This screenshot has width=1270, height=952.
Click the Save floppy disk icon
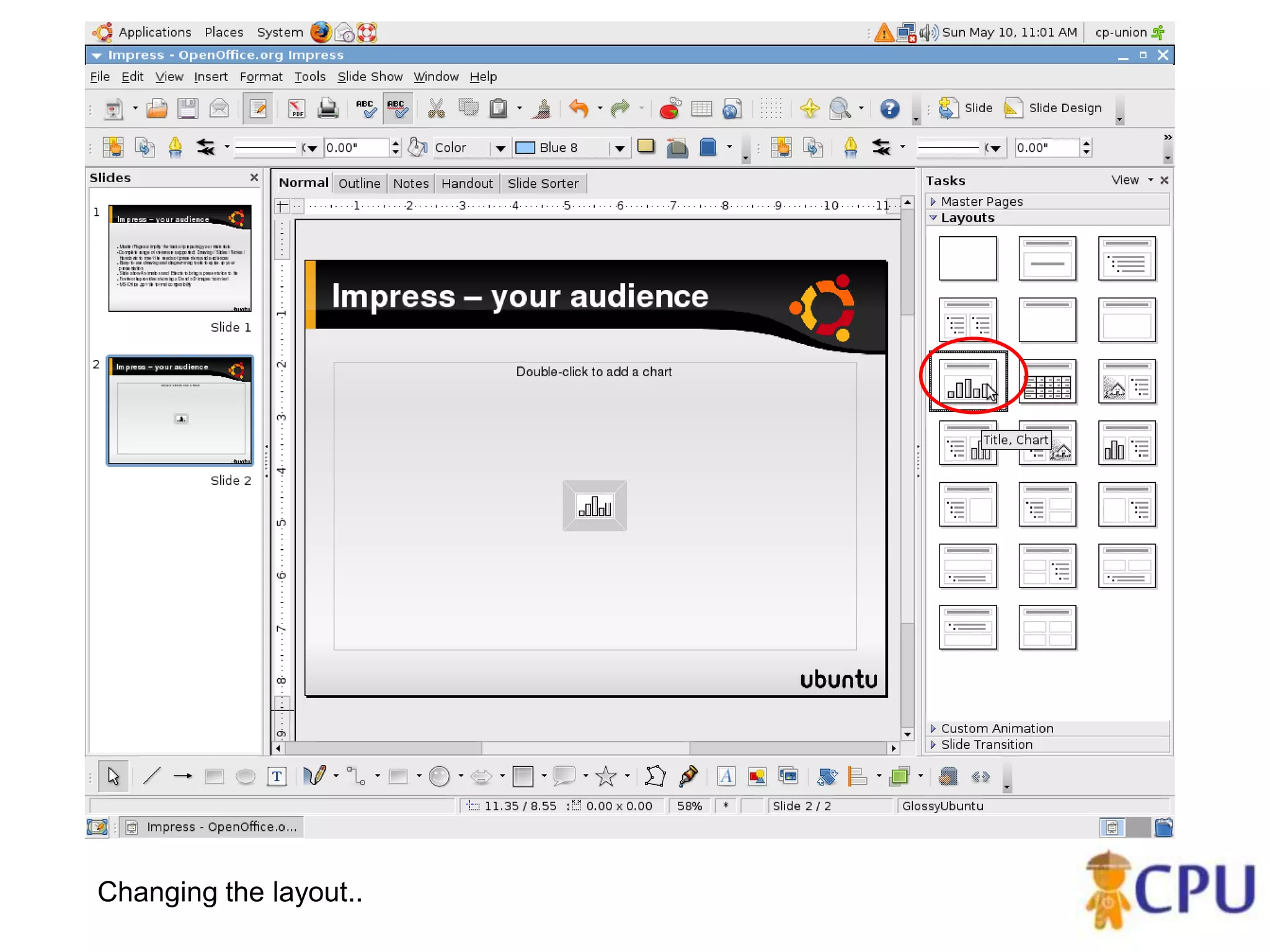pos(187,108)
